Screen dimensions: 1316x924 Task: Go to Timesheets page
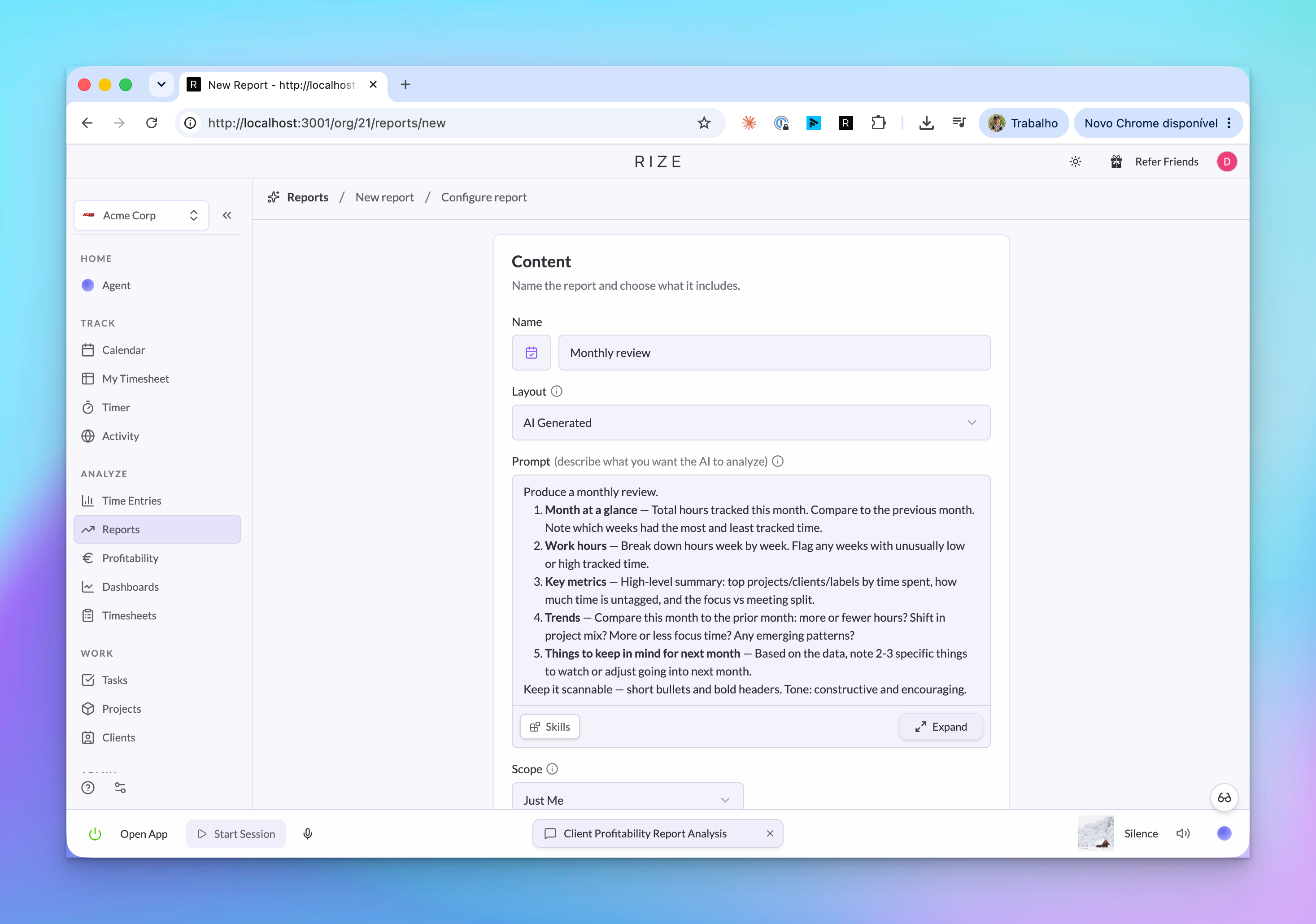(157, 615)
